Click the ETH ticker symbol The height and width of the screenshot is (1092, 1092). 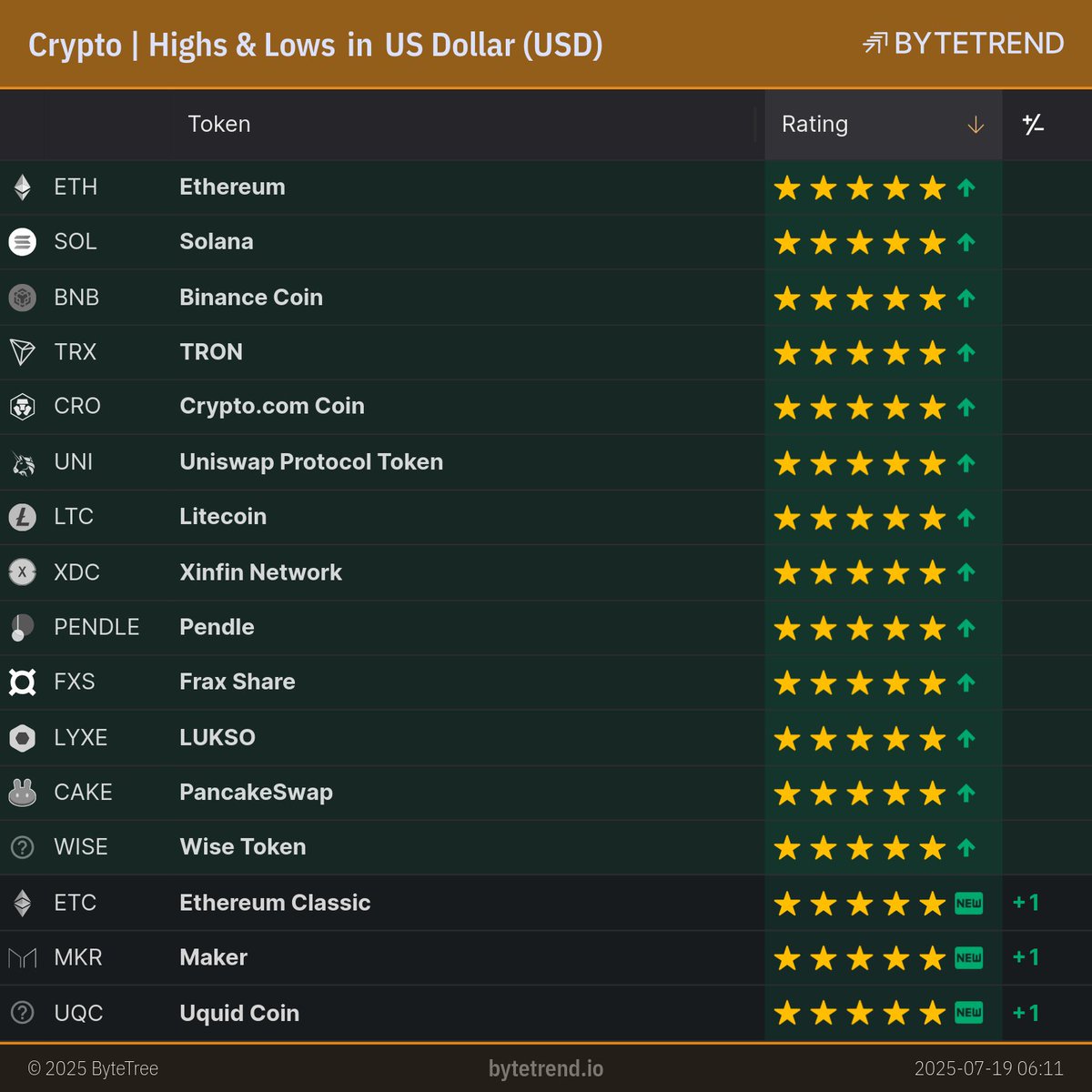coord(76,187)
